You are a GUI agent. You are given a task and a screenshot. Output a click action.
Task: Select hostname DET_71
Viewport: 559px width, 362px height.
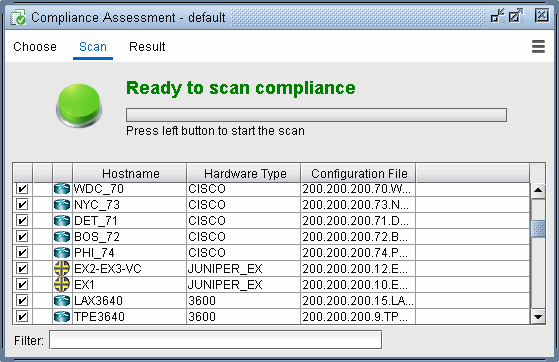tap(96, 221)
